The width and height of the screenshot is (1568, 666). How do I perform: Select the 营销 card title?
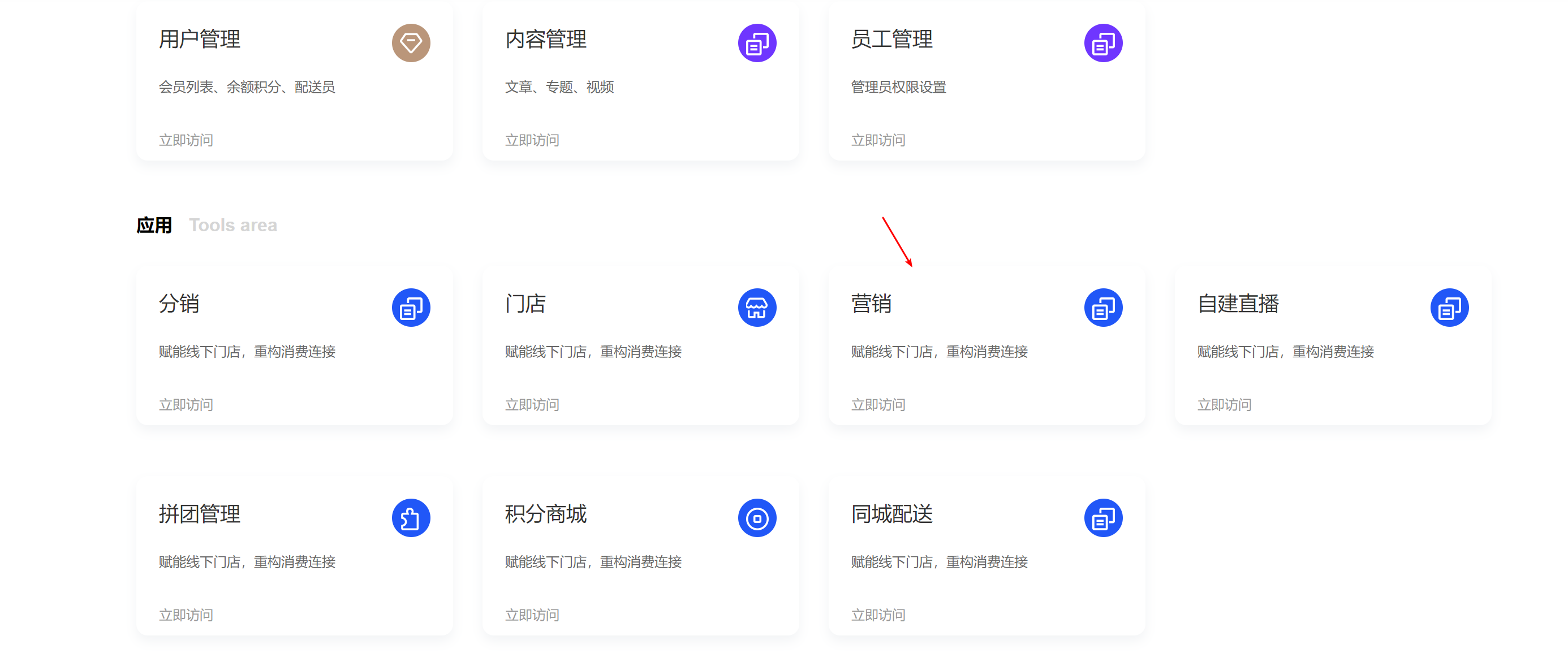point(871,304)
